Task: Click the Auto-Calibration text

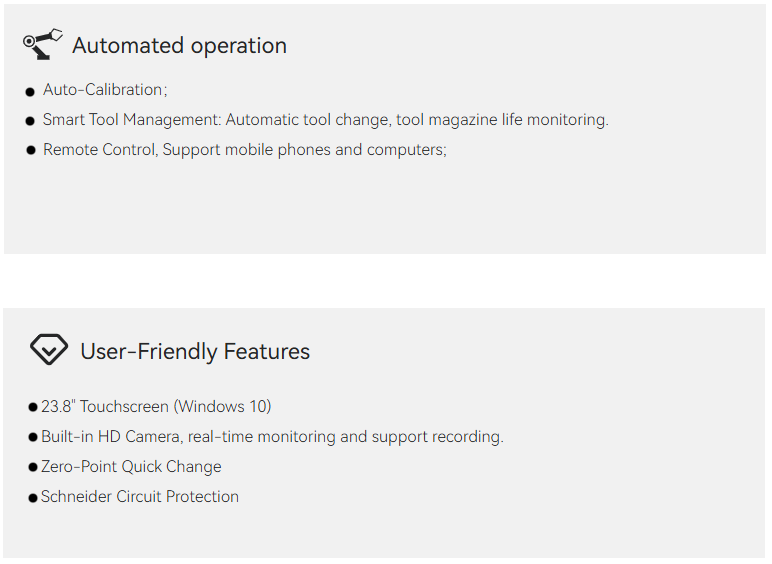Action: pos(104,90)
